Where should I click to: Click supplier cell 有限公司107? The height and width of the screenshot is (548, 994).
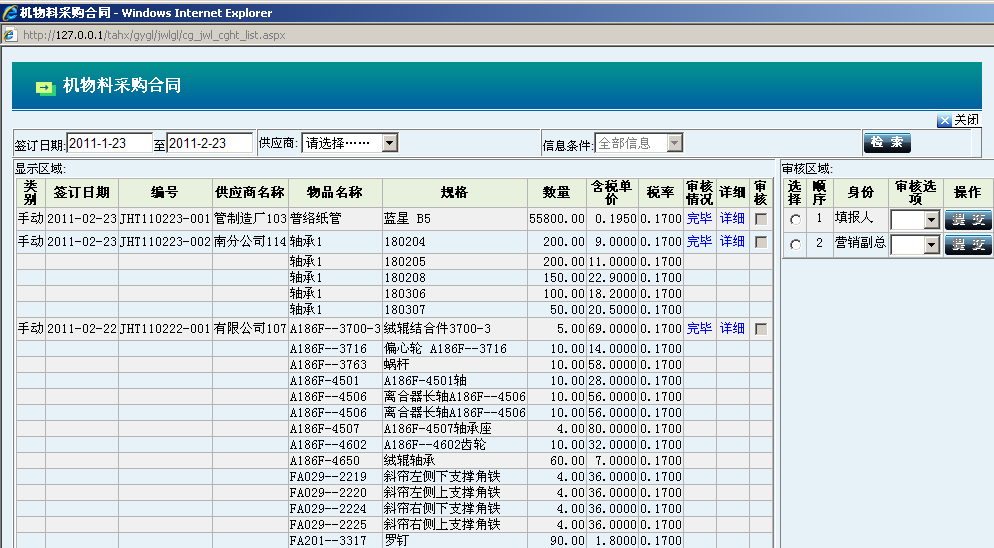tap(250, 329)
